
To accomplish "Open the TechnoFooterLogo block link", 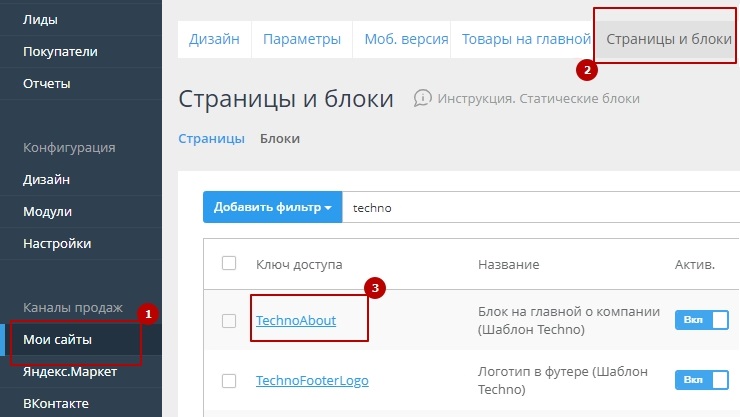I will [310, 380].
